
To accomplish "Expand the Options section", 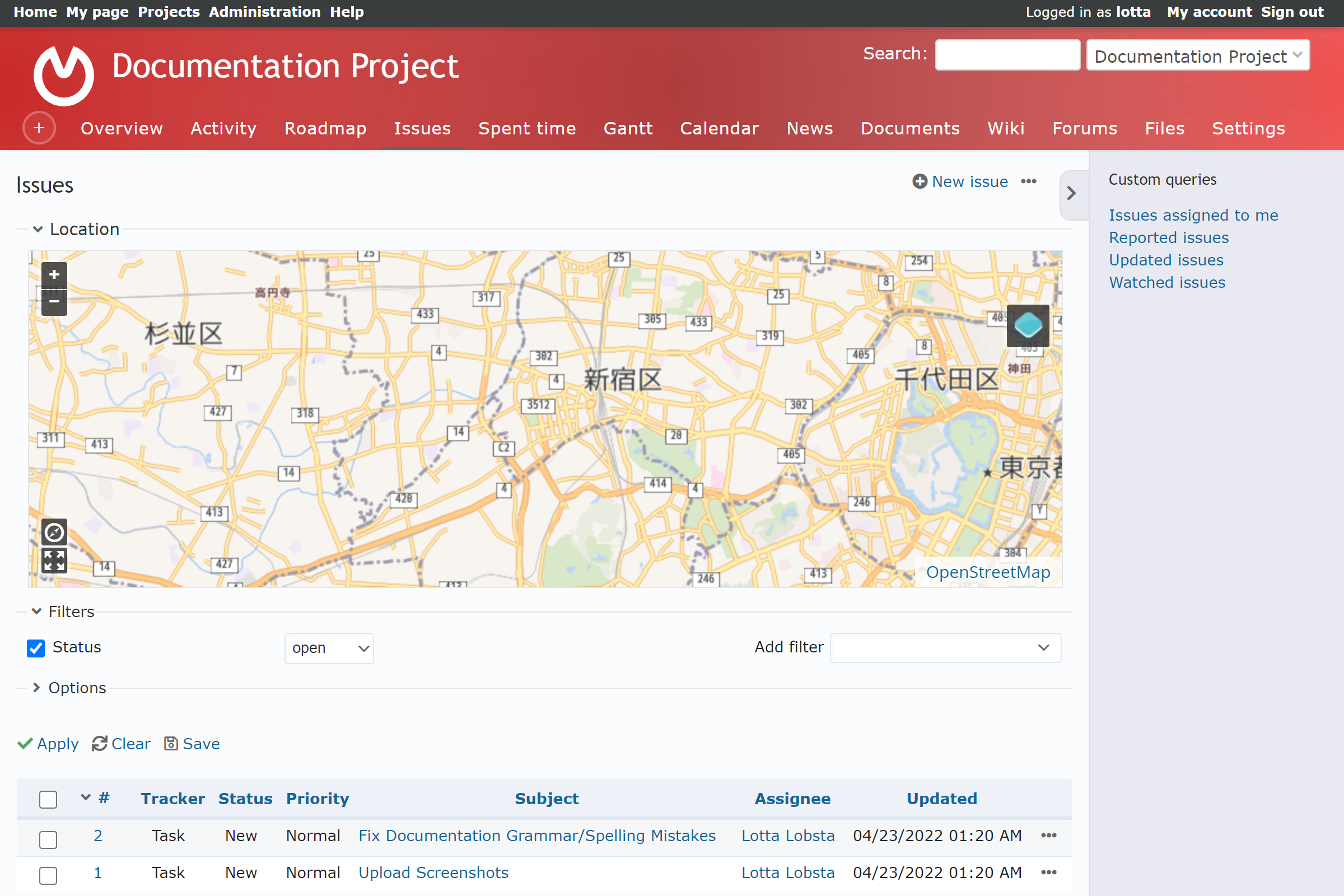I will tap(77, 688).
